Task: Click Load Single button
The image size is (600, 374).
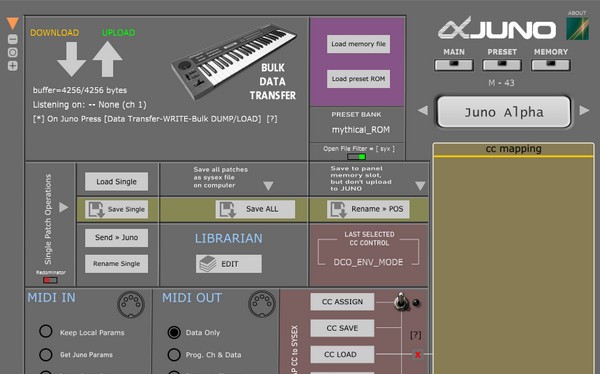Action: (x=116, y=181)
